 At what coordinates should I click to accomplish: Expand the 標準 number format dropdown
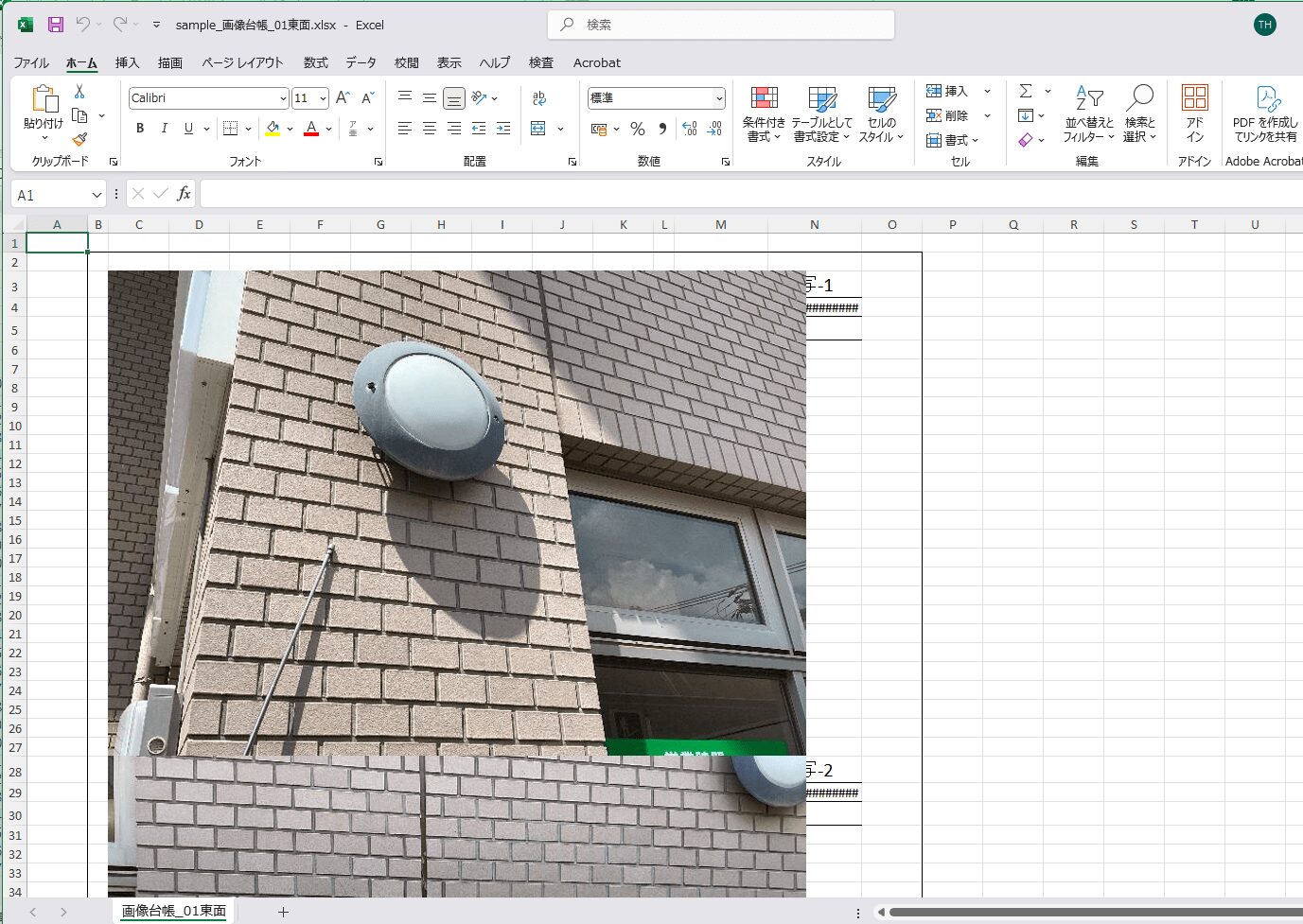(719, 98)
